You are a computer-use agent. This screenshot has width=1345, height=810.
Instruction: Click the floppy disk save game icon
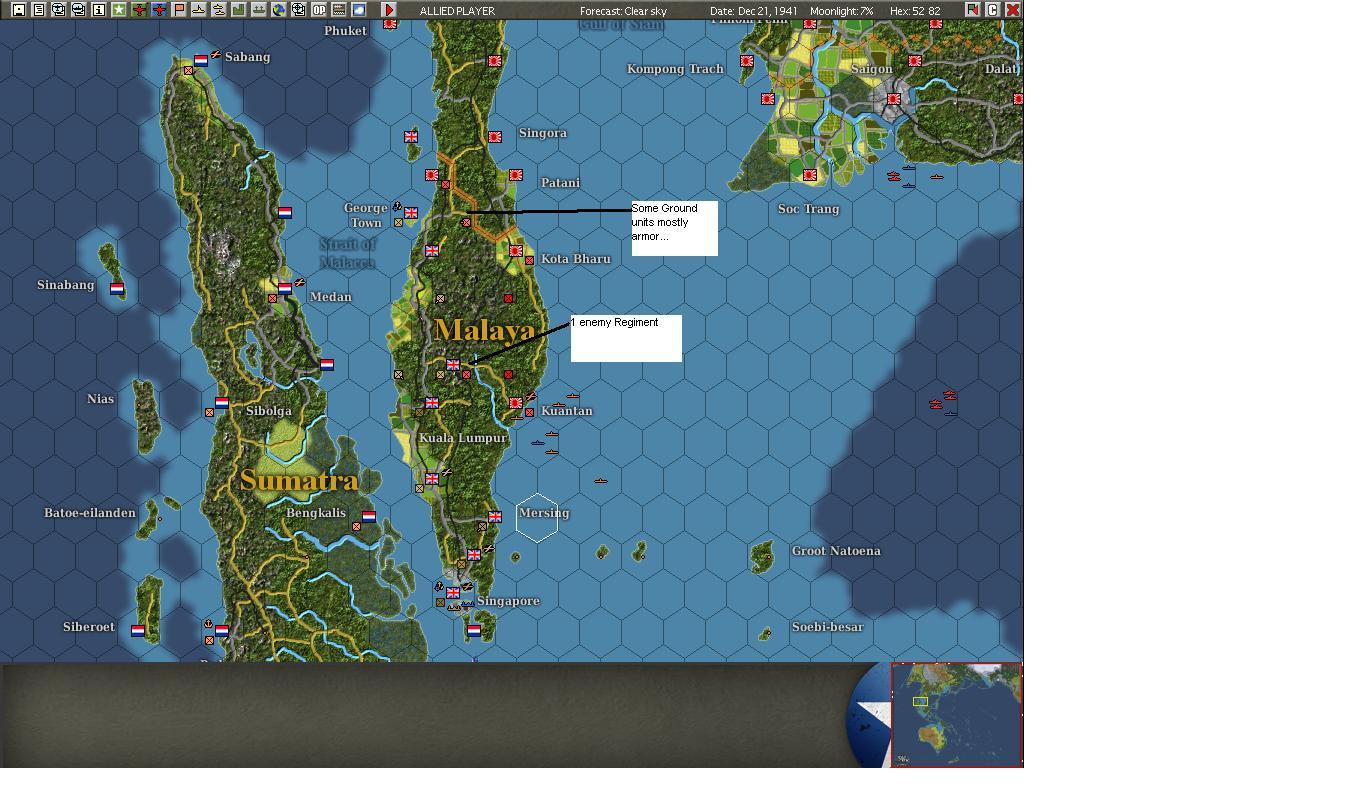[x=18, y=10]
